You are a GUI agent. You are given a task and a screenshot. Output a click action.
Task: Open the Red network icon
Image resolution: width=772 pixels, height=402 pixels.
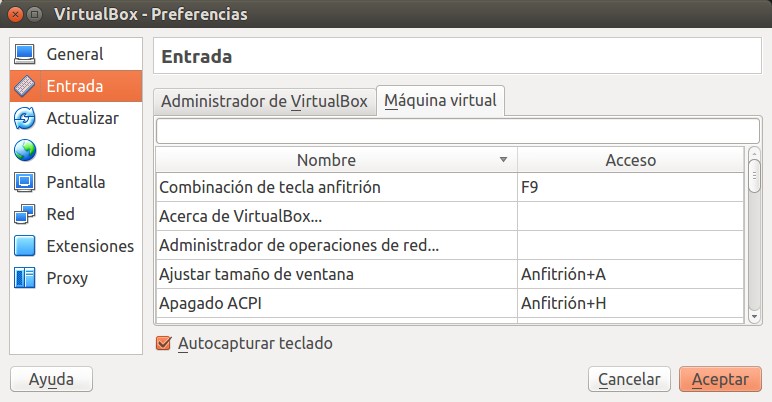[x=25, y=214]
